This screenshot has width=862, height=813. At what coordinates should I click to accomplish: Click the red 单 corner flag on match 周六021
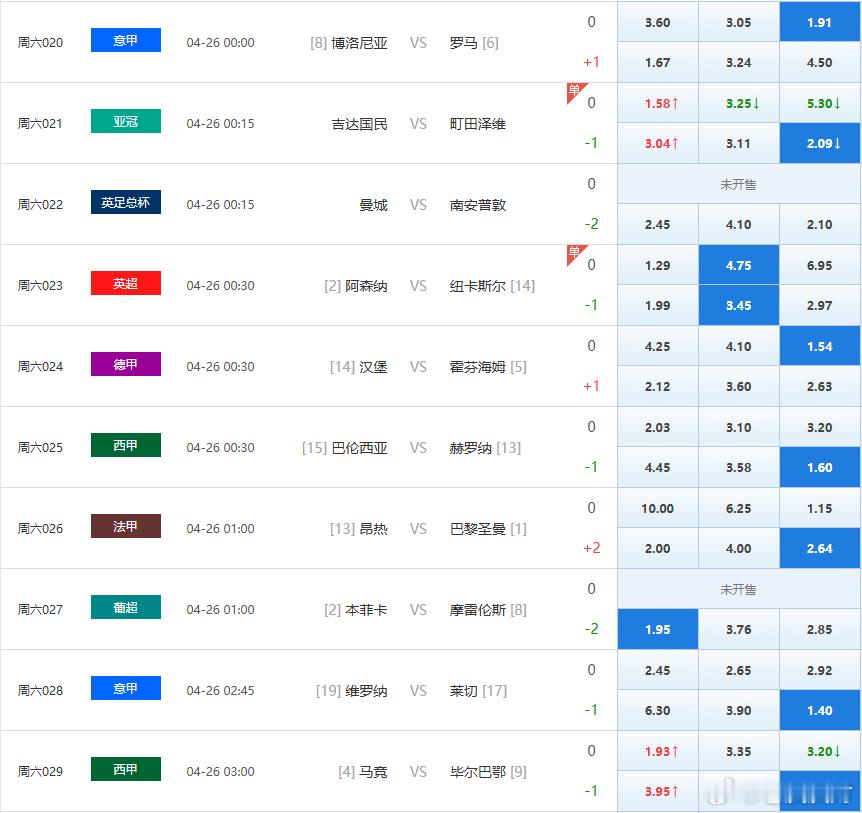point(576,88)
